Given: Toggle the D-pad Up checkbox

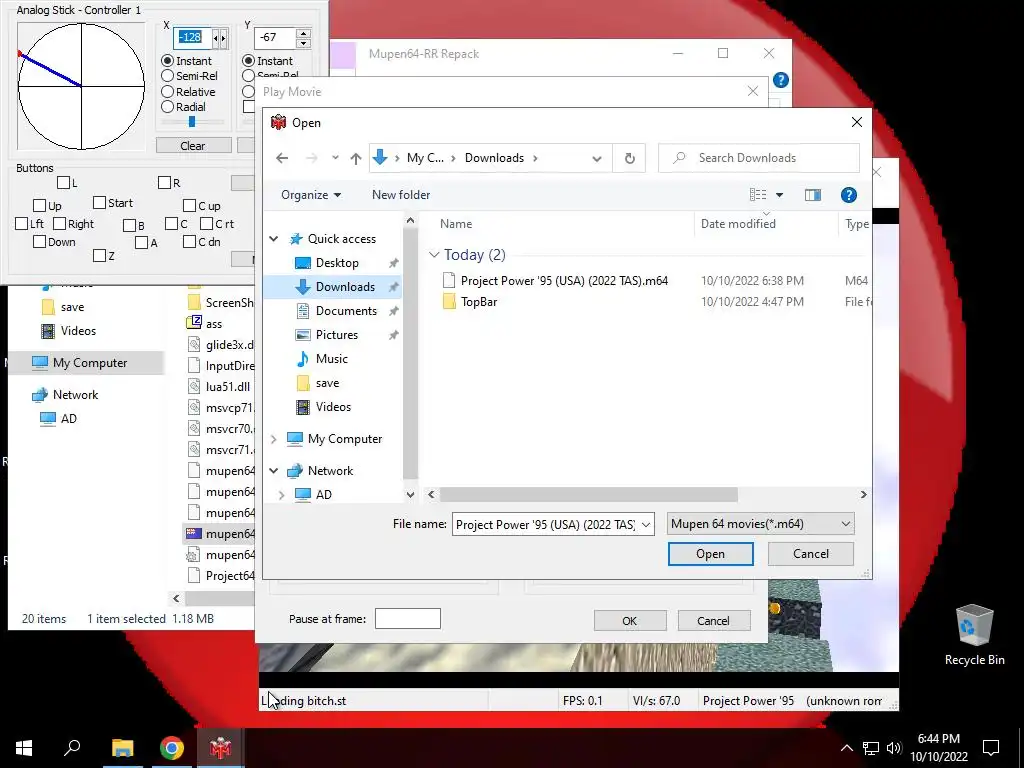Looking at the screenshot, I should (39, 206).
